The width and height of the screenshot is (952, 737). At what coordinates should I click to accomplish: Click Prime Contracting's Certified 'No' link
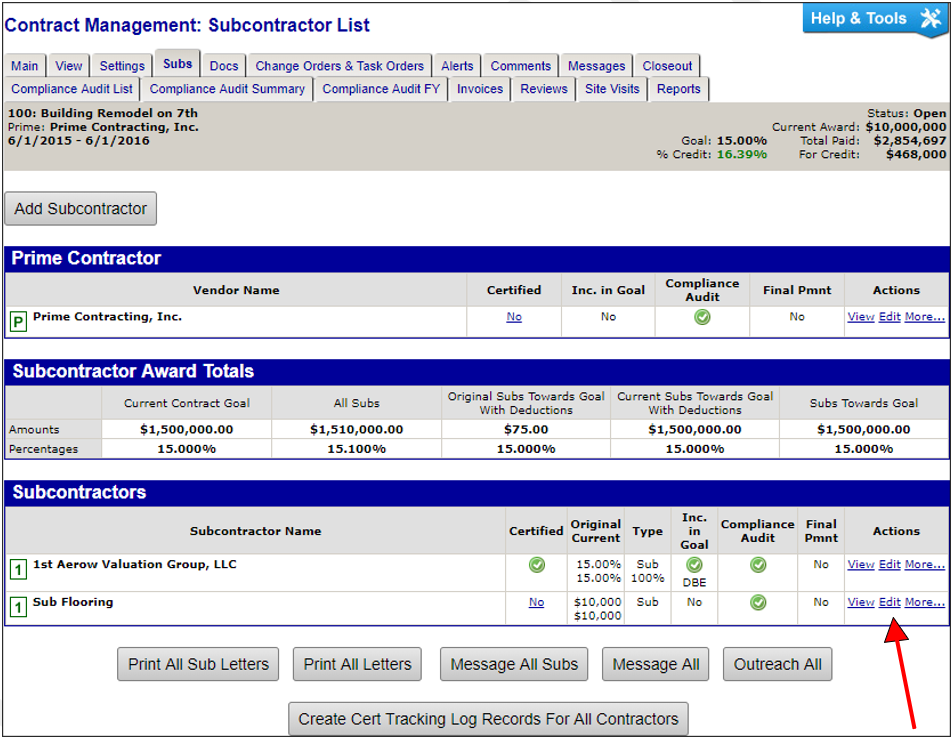[514, 317]
